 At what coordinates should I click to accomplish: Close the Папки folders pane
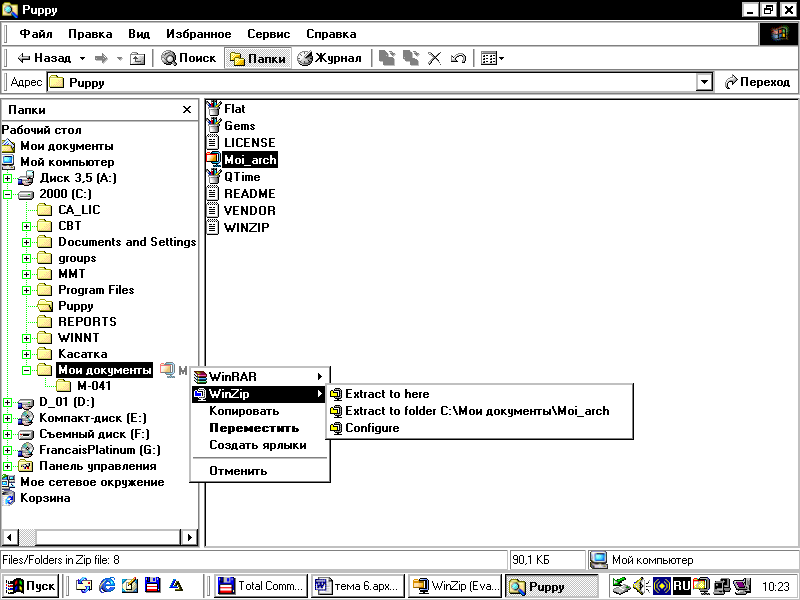point(187,110)
